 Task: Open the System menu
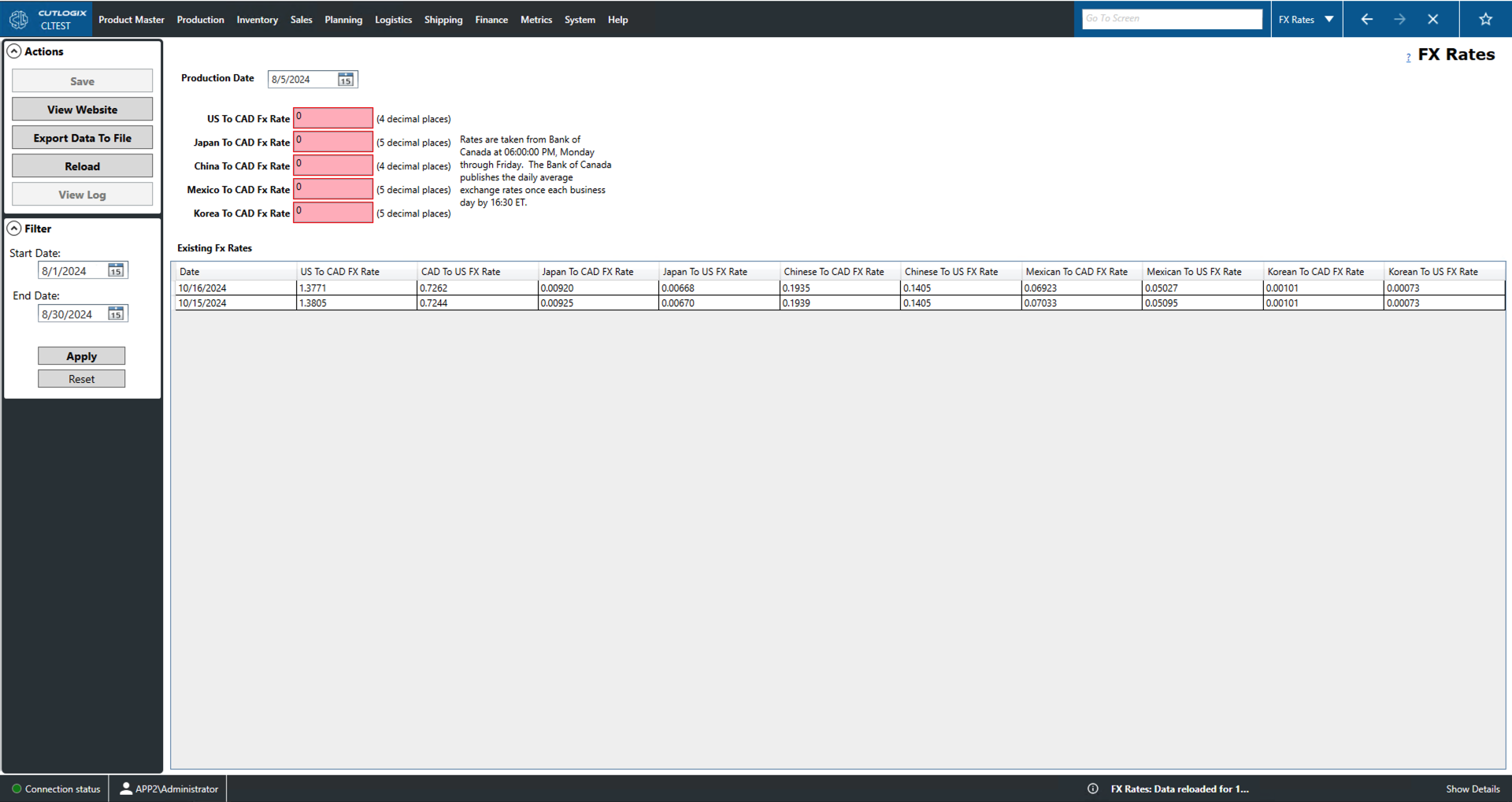pyautogui.click(x=580, y=19)
